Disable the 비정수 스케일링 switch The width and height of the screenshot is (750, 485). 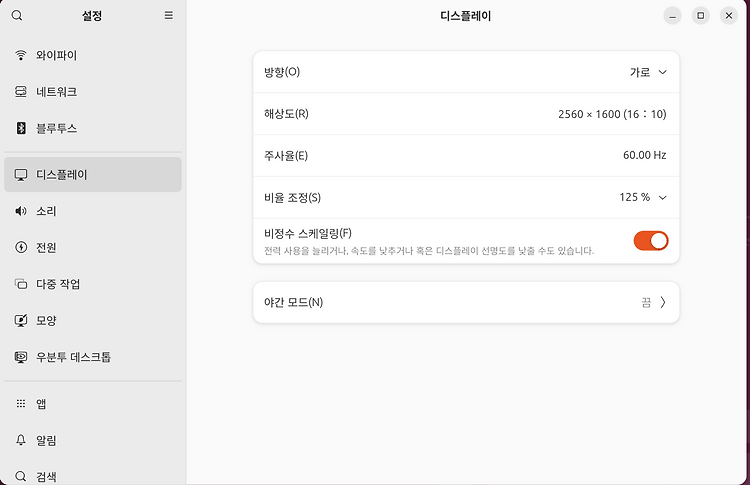point(651,241)
